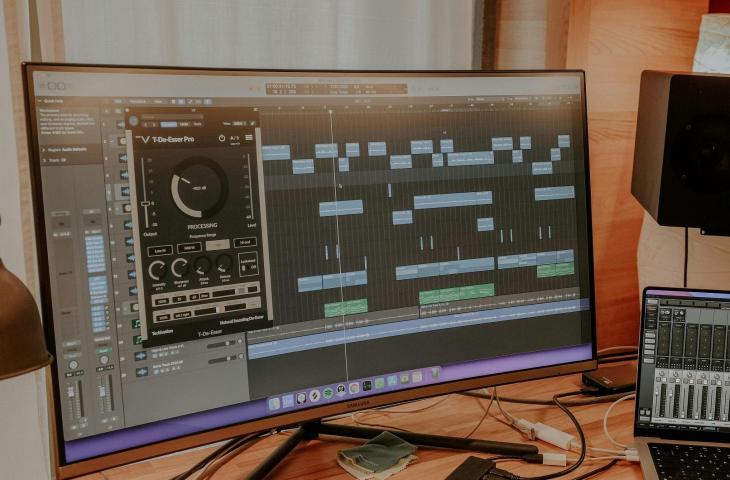Open the Edit menu in the tracks area
This screenshot has height=480, width=730.
pyautogui.click(x=118, y=101)
